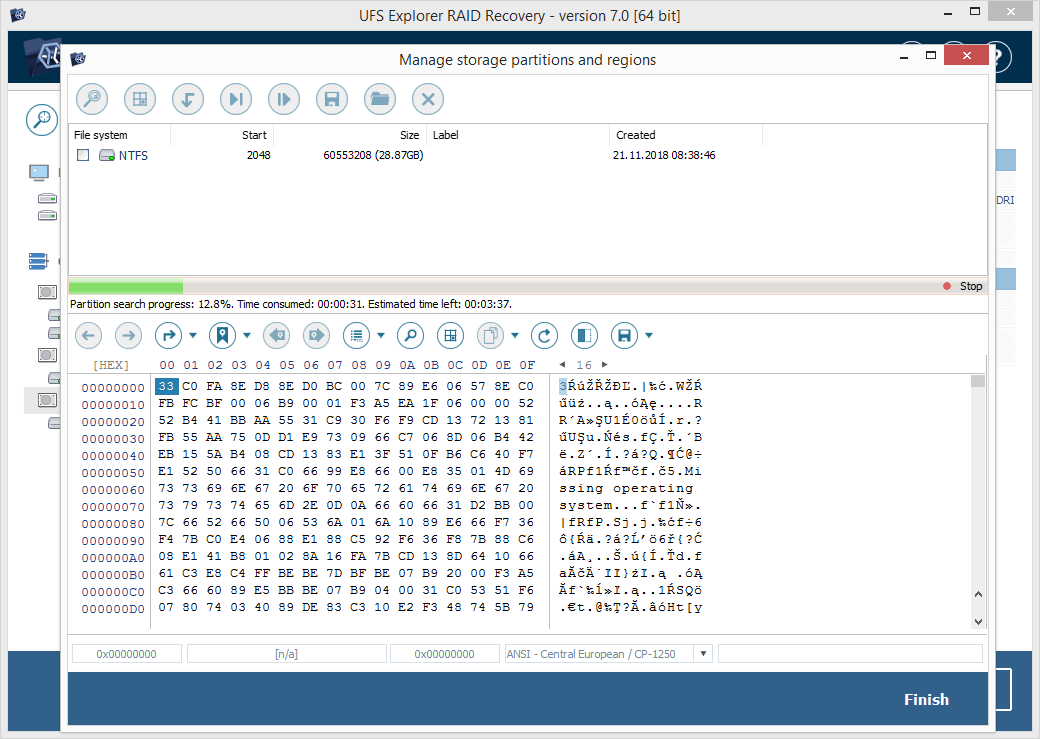The width and height of the screenshot is (1040, 739).
Task: Click the next bookmark right tag icon
Action: [316, 336]
